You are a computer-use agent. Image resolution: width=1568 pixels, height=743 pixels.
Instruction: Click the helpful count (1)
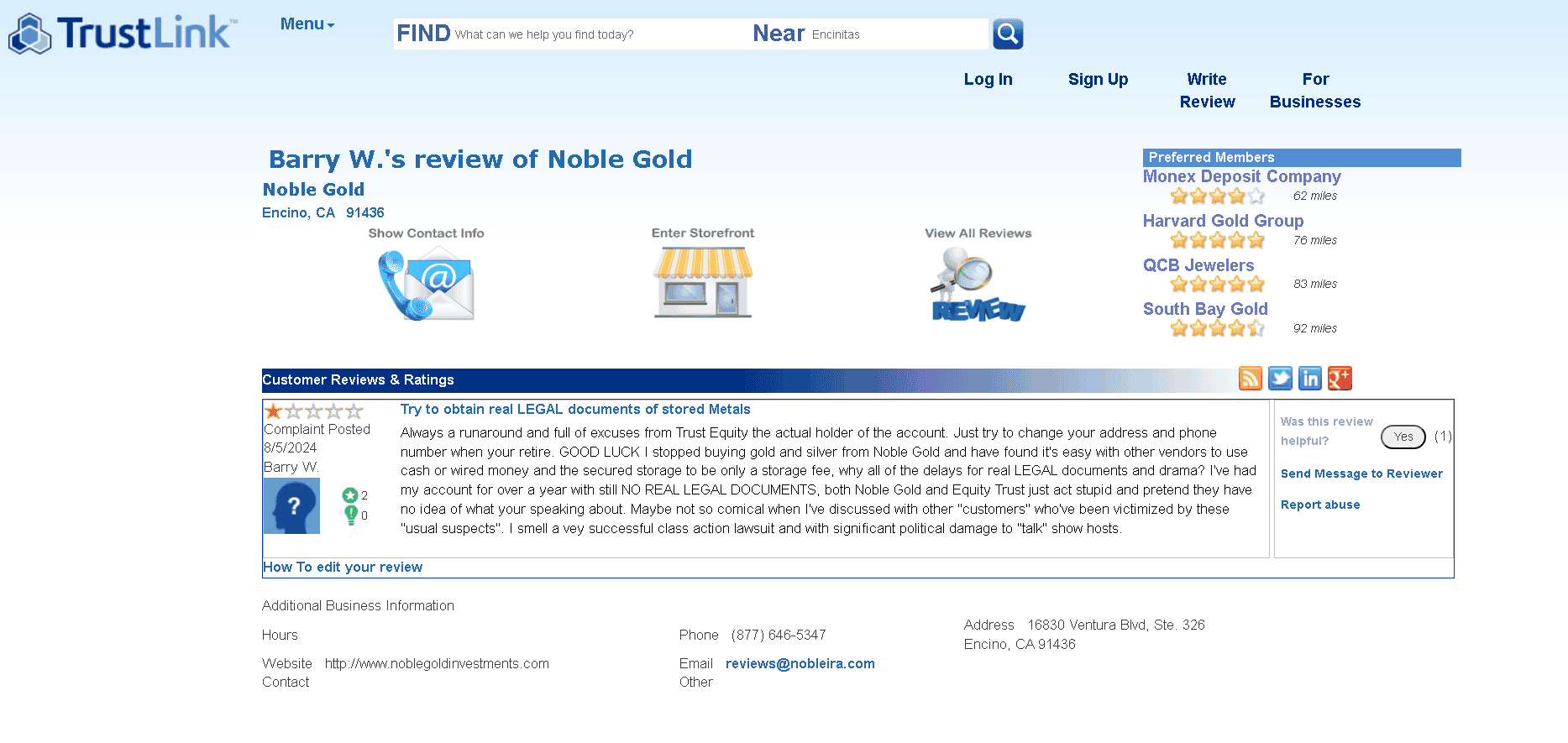[1443, 437]
